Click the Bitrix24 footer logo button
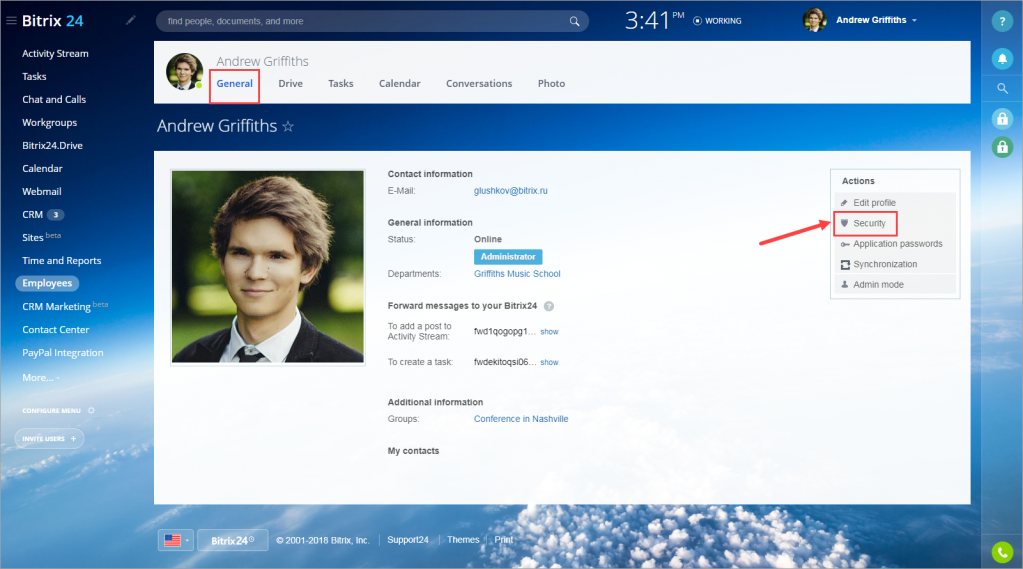1023x569 pixels. [x=232, y=540]
